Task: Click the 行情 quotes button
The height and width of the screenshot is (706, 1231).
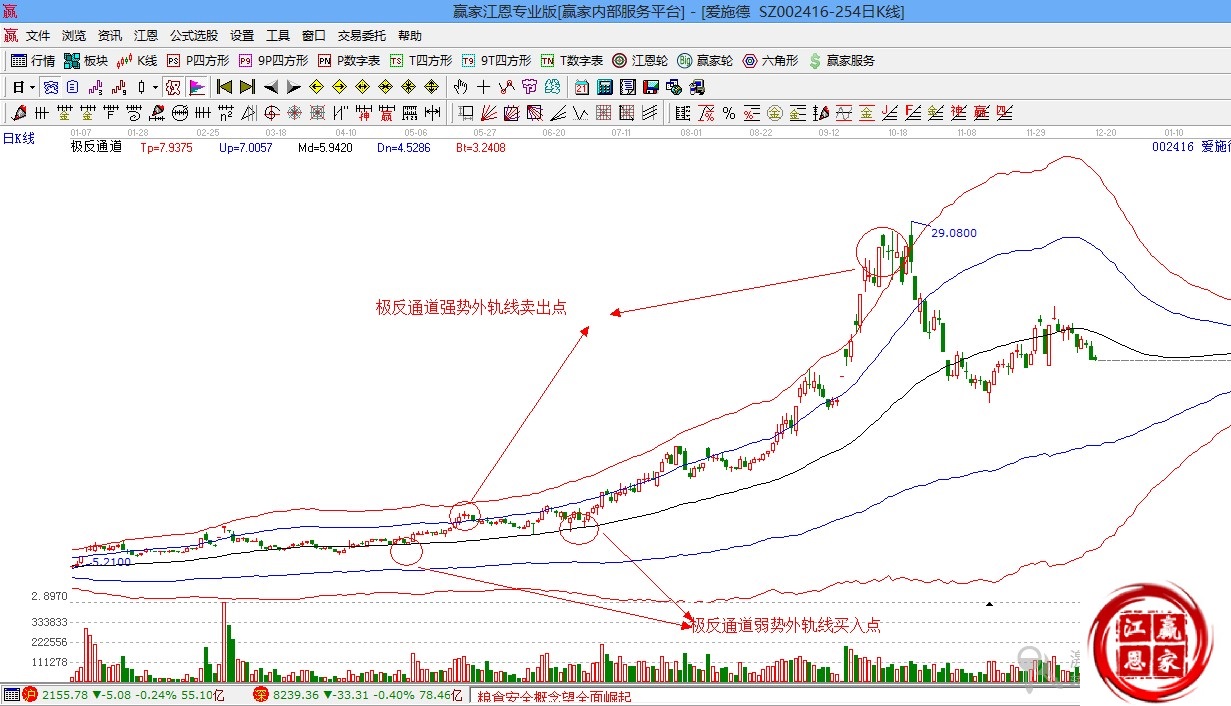Action: pos(33,61)
